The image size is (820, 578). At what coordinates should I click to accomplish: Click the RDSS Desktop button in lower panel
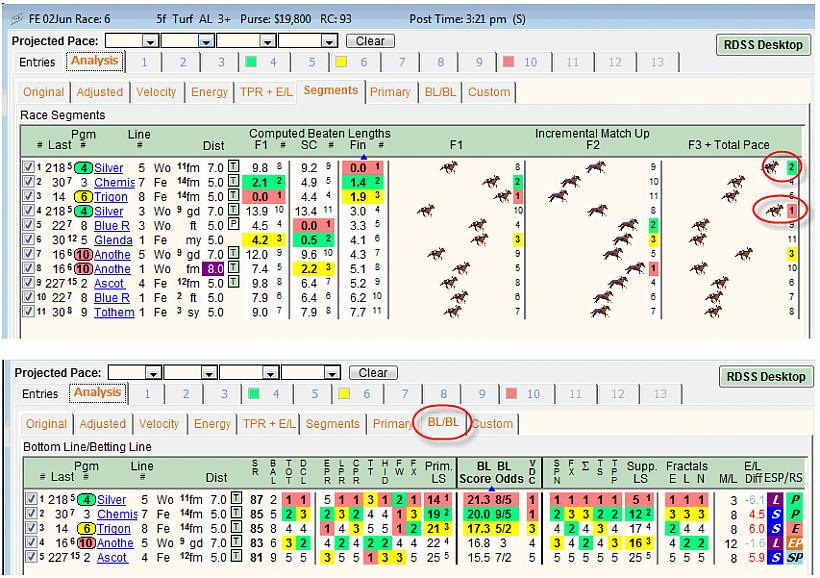click(766, 377)
